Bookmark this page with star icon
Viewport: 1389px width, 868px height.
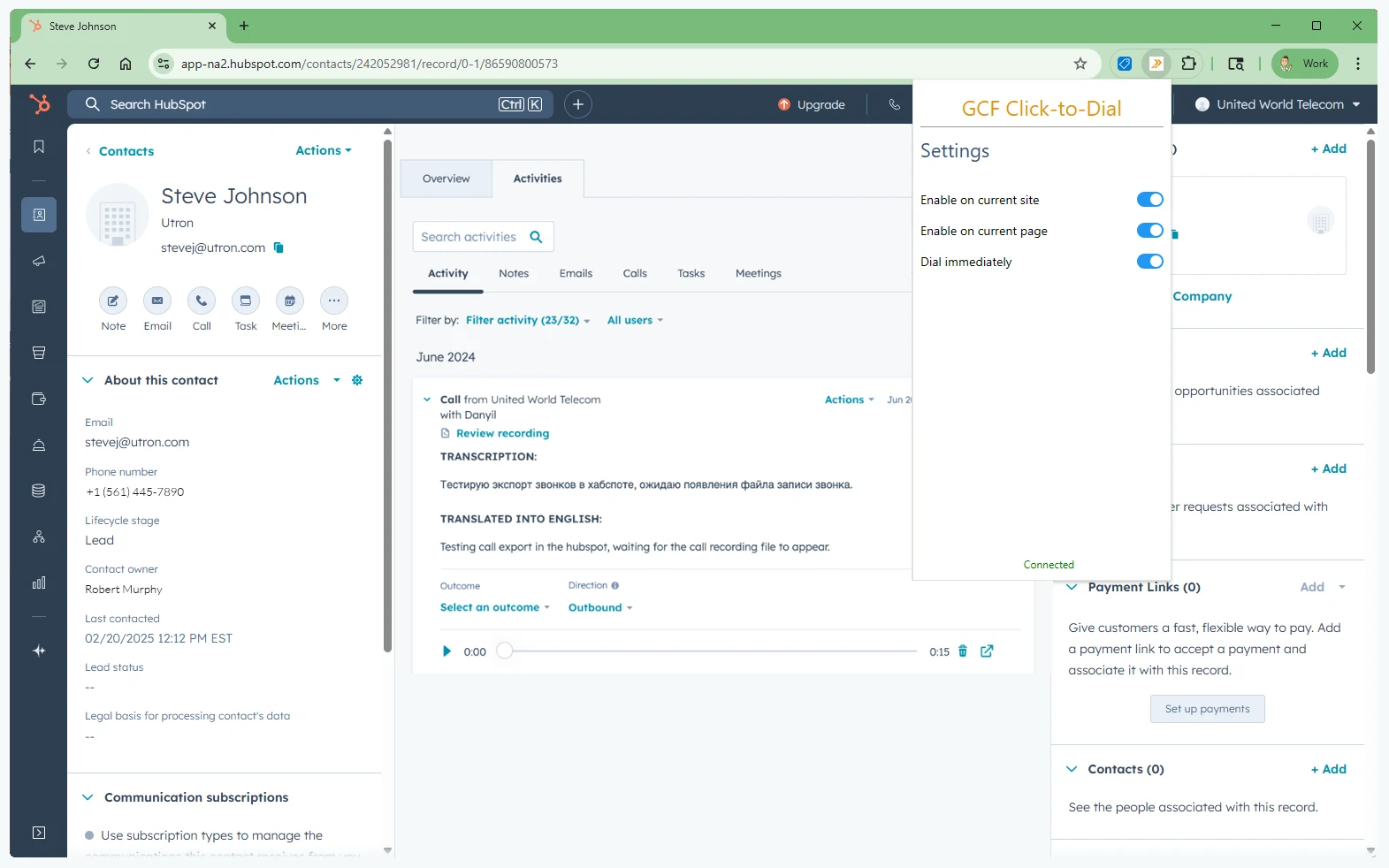(x=1080, y=64)
